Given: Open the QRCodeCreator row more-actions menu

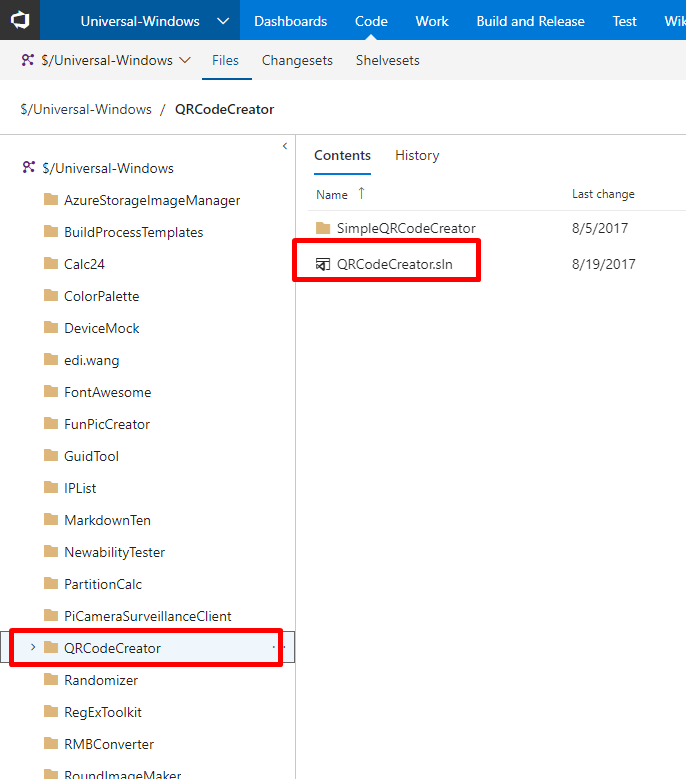Looking at the screenshot, I should coord(279,647).
